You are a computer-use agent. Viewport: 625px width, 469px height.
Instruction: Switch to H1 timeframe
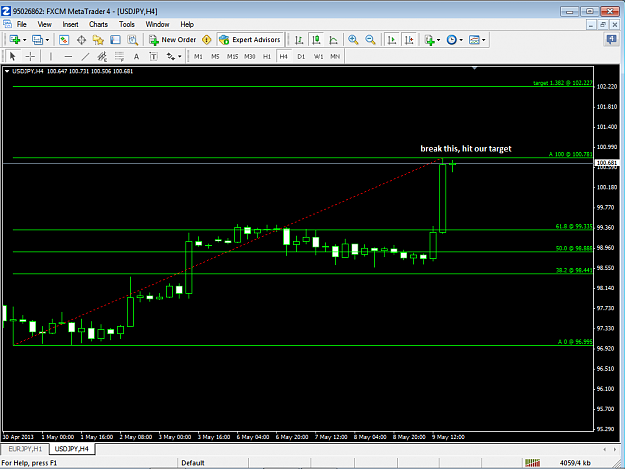tap(267, 57)
